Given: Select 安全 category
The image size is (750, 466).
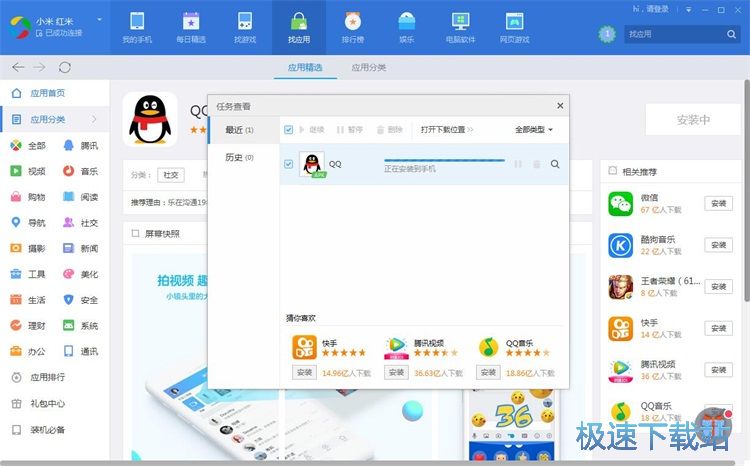Looking at the screenshot, I should pos(81,300).
